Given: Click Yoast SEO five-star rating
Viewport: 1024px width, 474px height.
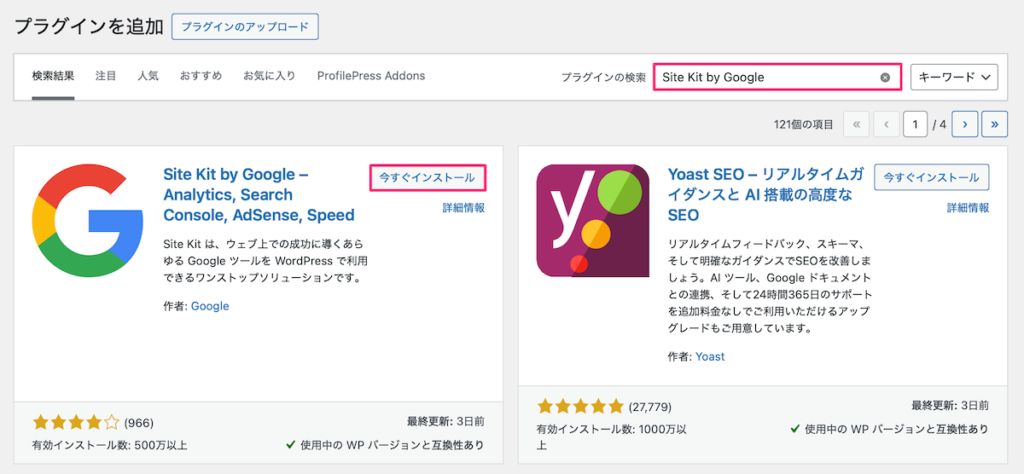Looking at the screenshot, I should click(580, 406).
